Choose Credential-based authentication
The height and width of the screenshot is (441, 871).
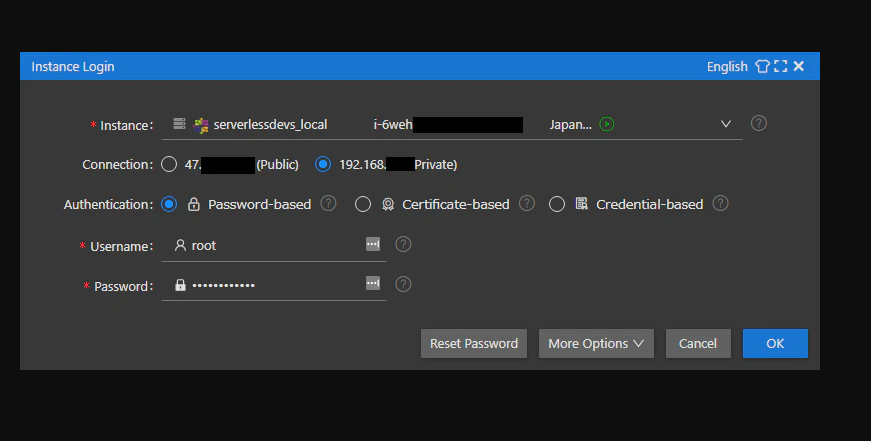tap(557, 204)
